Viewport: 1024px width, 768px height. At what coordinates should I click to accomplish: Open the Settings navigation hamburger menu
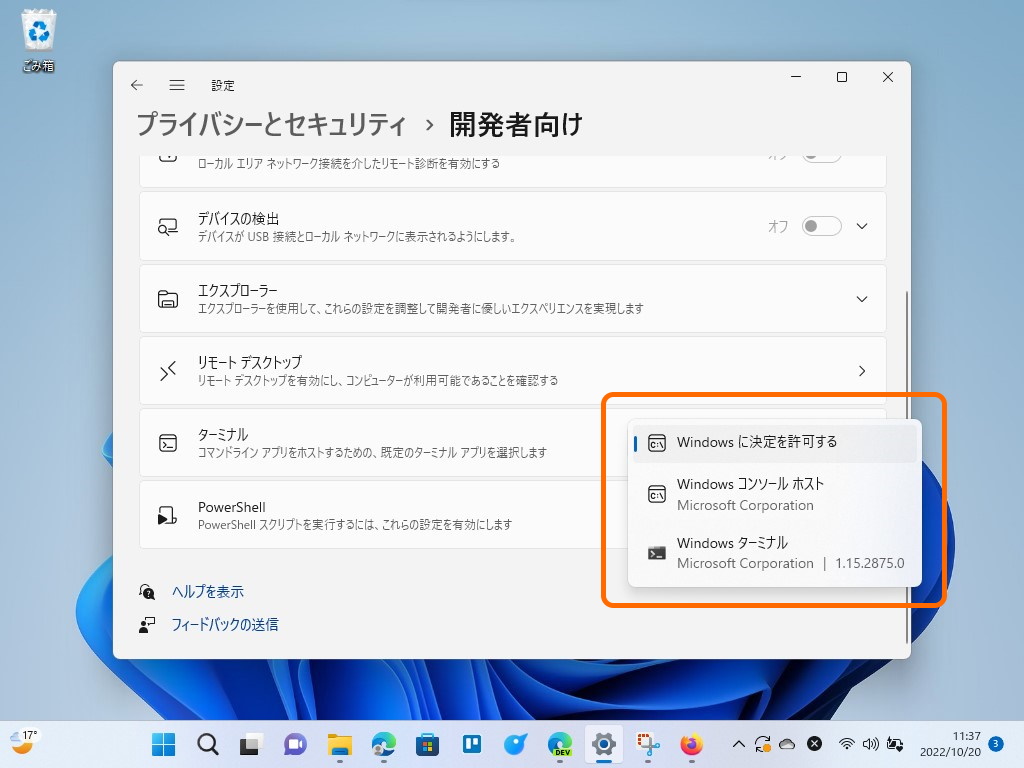tap(177, 85)
